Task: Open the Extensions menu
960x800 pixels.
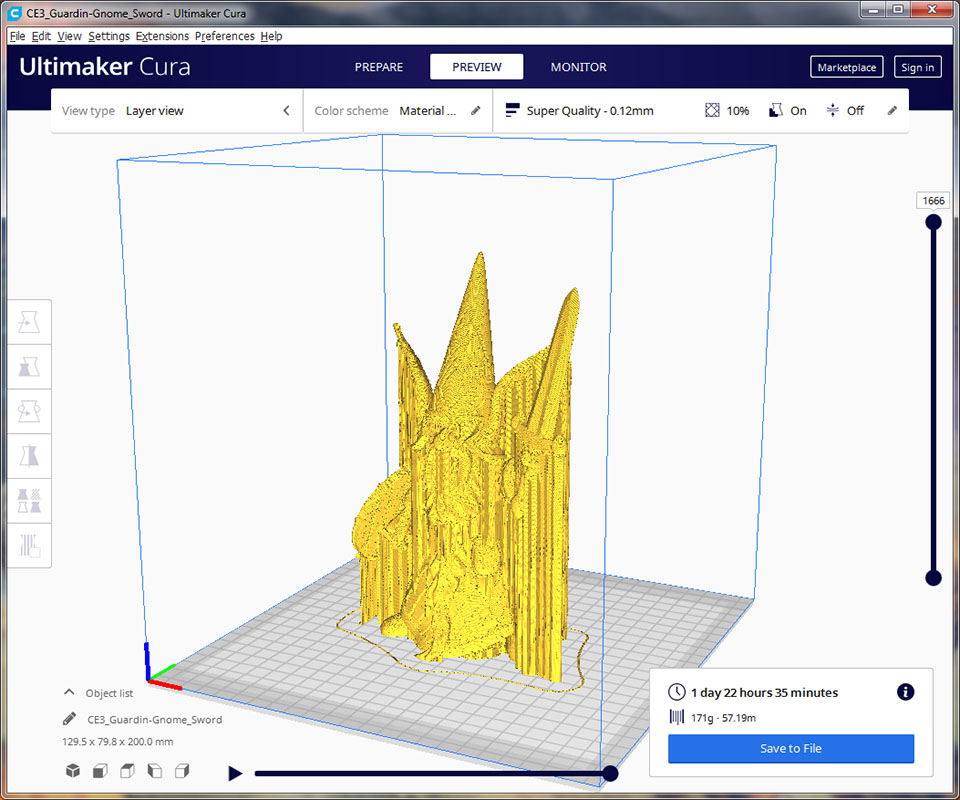Action: coord(162,36)
